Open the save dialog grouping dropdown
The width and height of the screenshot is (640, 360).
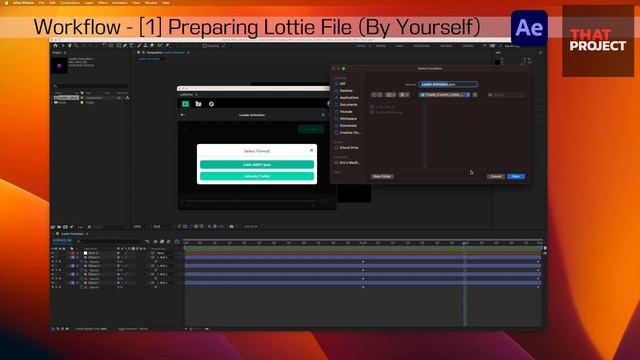coord(404,95)
